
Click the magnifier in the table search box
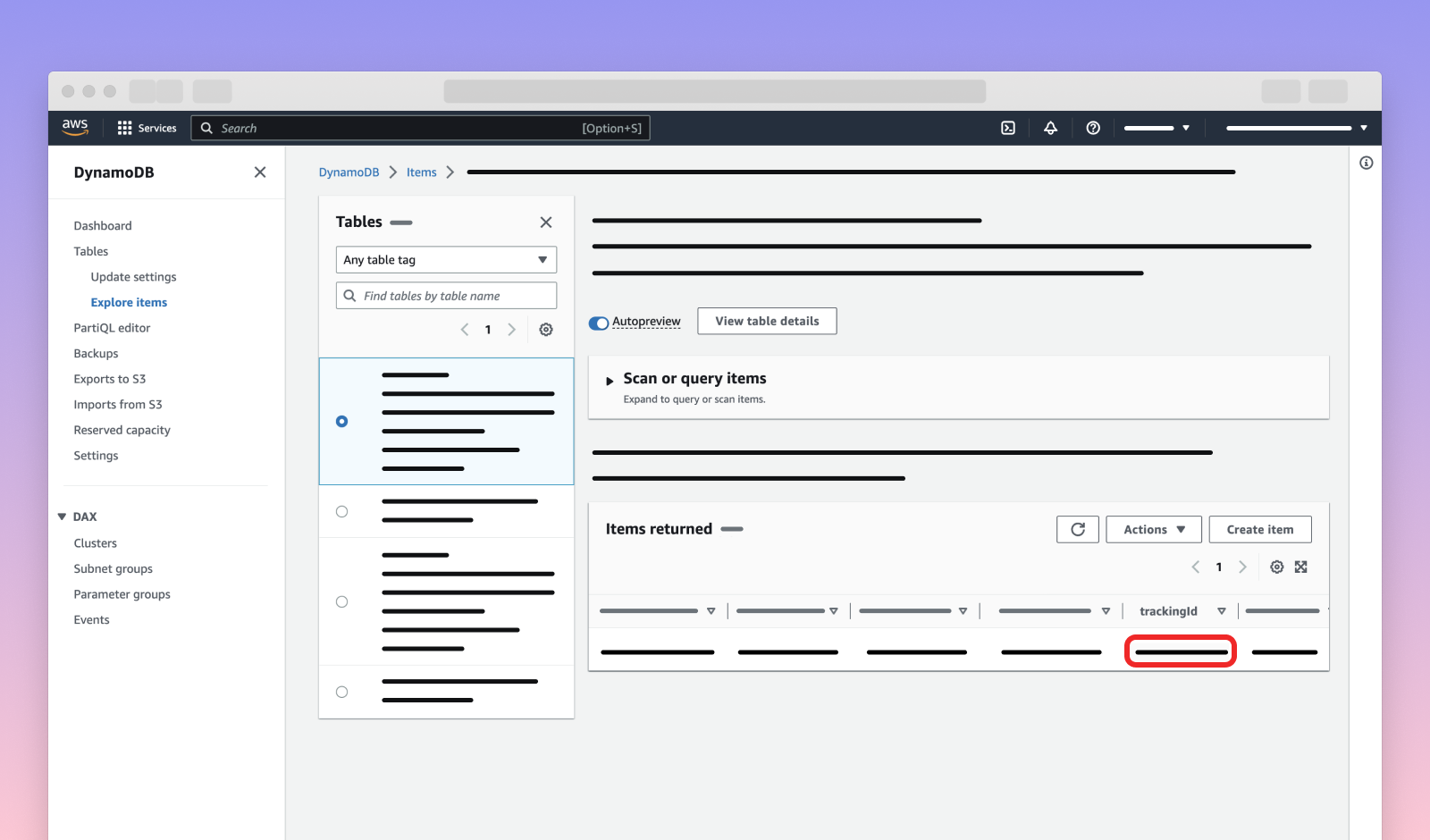[350, 296]
